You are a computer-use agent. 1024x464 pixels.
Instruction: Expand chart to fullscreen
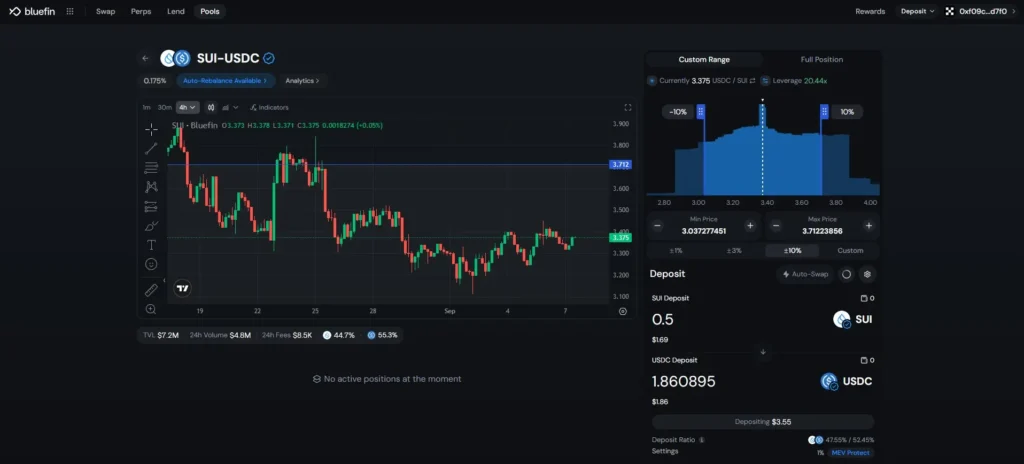pos(628,107)
